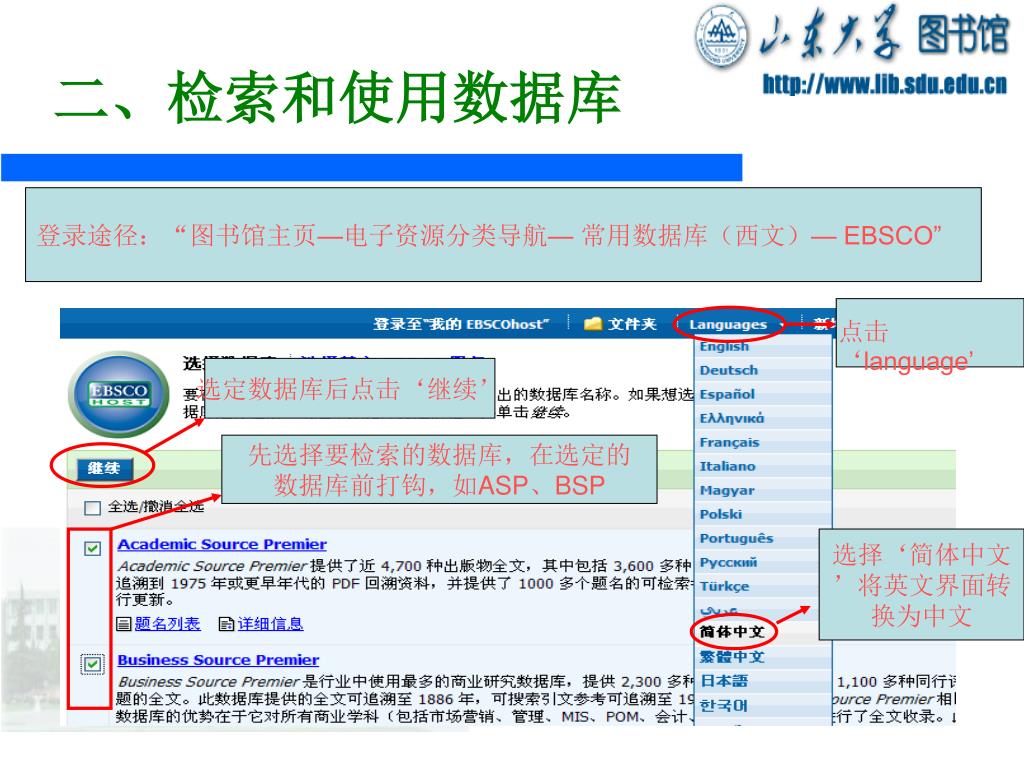The image size is (1024, 768).
Task: Open the Academic Source Premier link
Action: (x=222, y=545)
